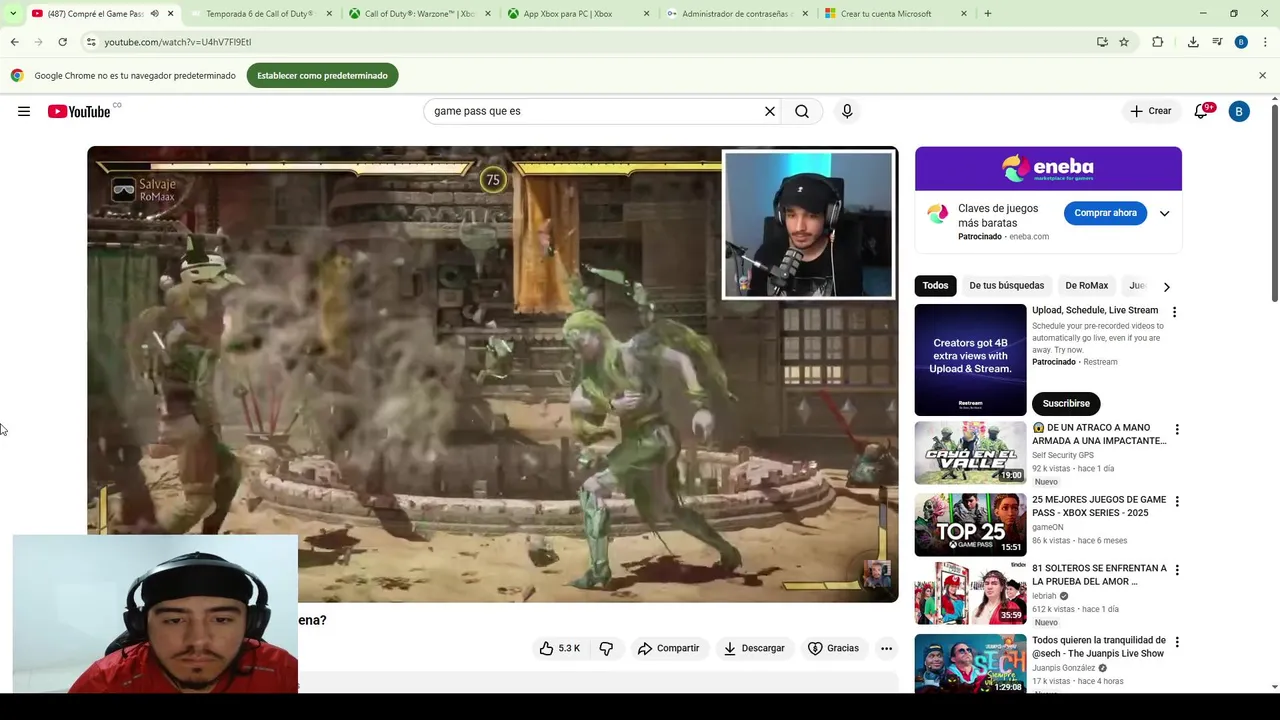View site information icon in address bar
1280x720 pixels.
[x=91, y=42]
